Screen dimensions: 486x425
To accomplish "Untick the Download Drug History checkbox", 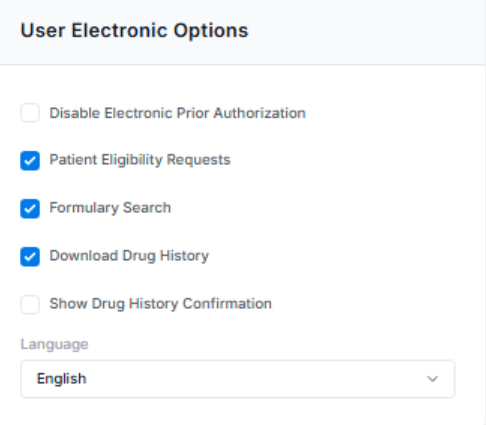I will (x=30, y=257).
